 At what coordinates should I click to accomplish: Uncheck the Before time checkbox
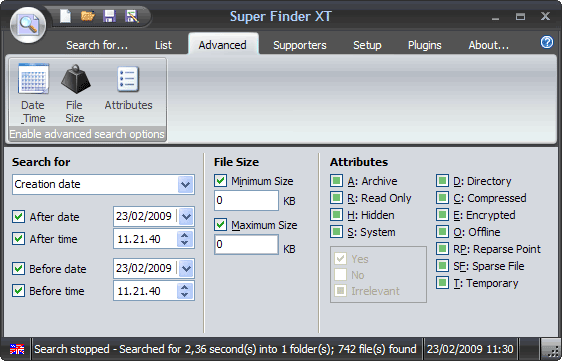pos(18,291)
